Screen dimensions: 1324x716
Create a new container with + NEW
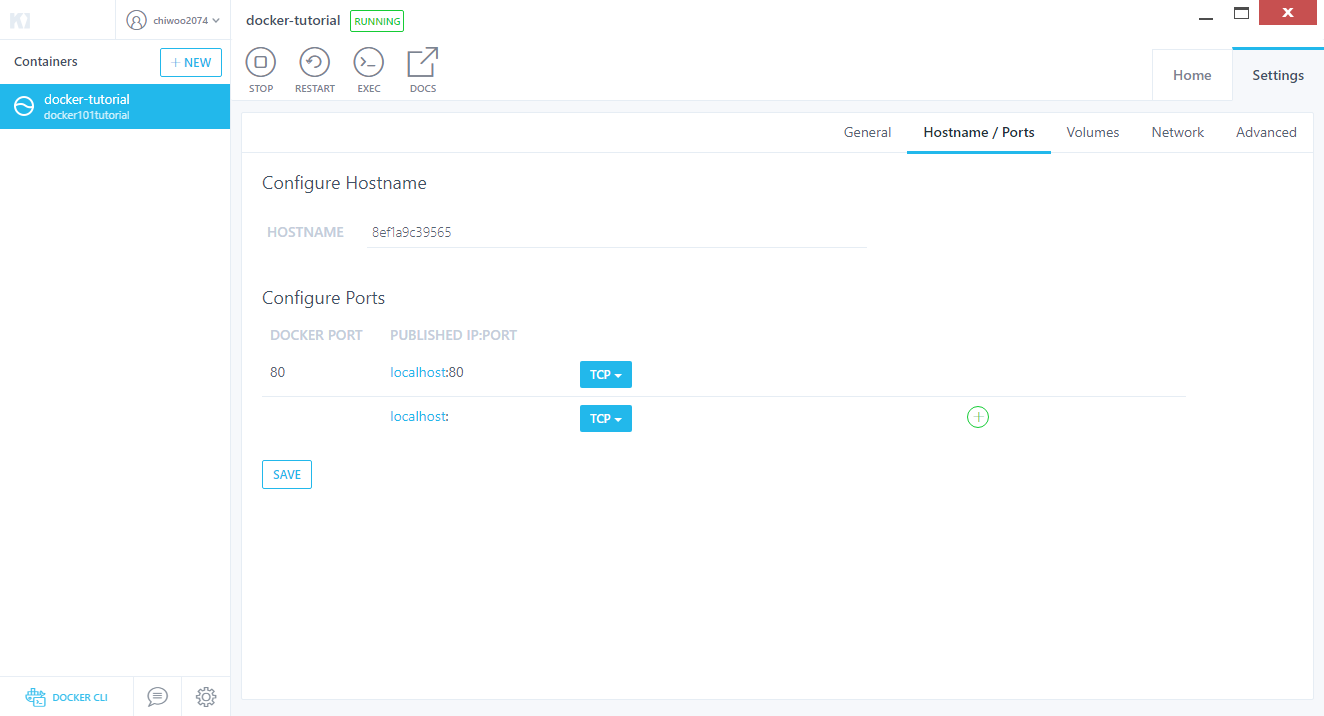pos(191,62)
